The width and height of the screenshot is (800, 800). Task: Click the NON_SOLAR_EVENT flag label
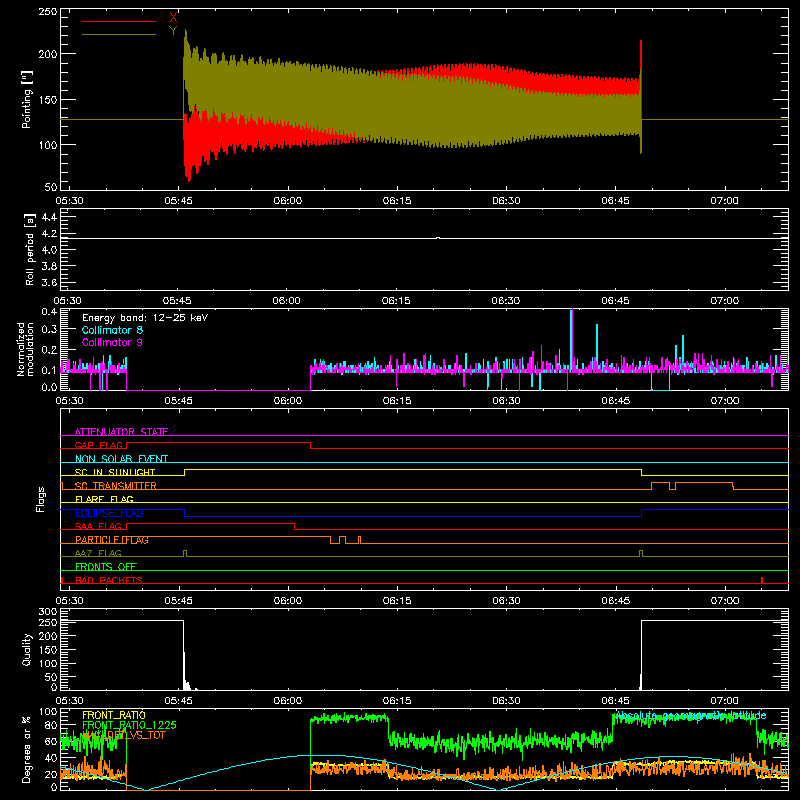121,459
